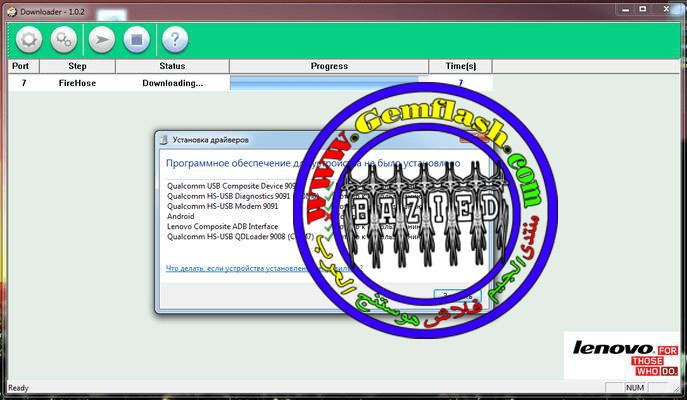Viewport: 687px width, 400px height.
Task: Close the Downloader window
Action: coord(666,10)
